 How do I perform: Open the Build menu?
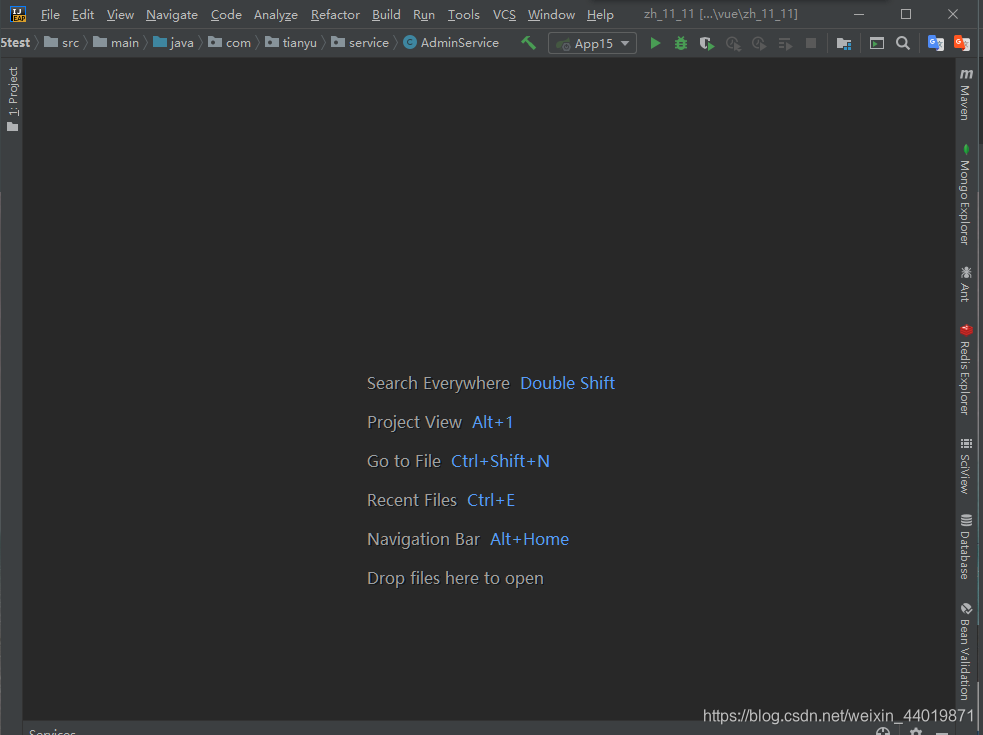click(x=386, y=14)
